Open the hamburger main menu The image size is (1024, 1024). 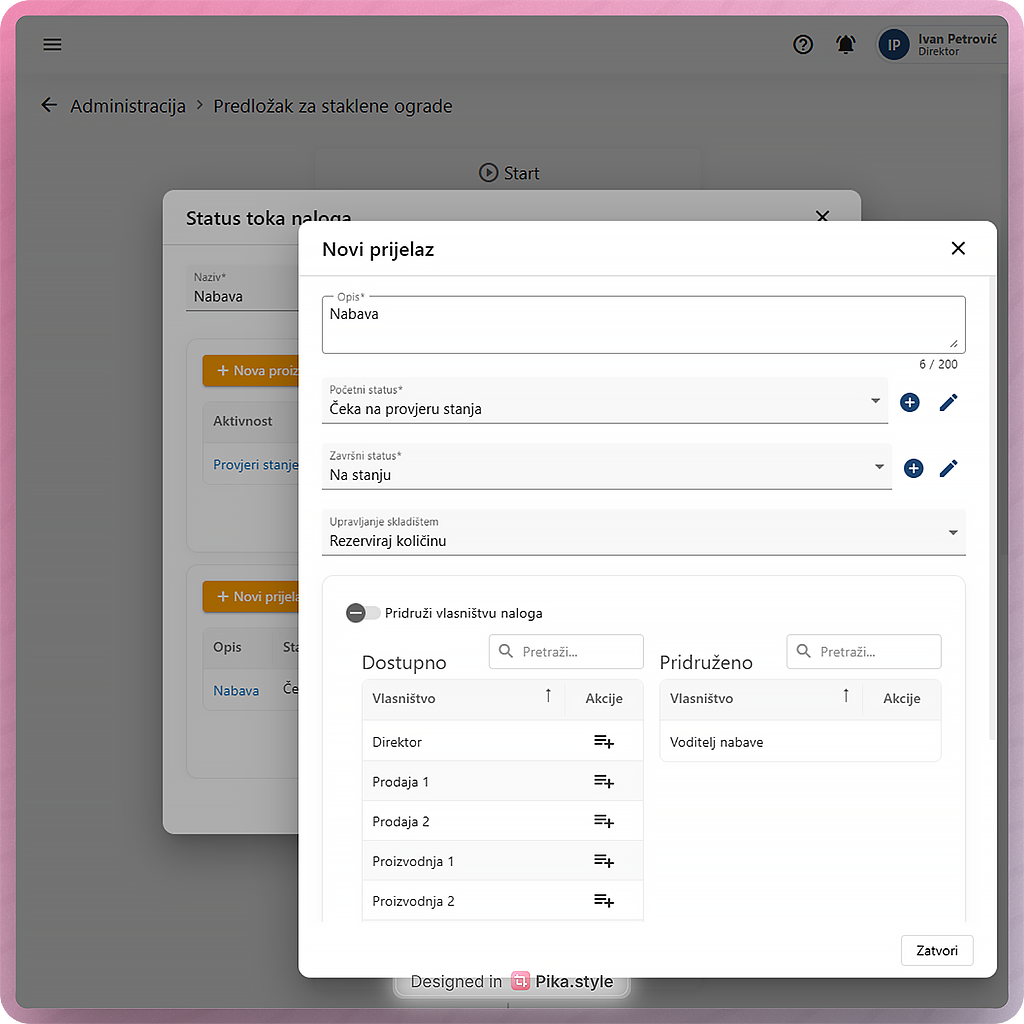click(52, 45)
